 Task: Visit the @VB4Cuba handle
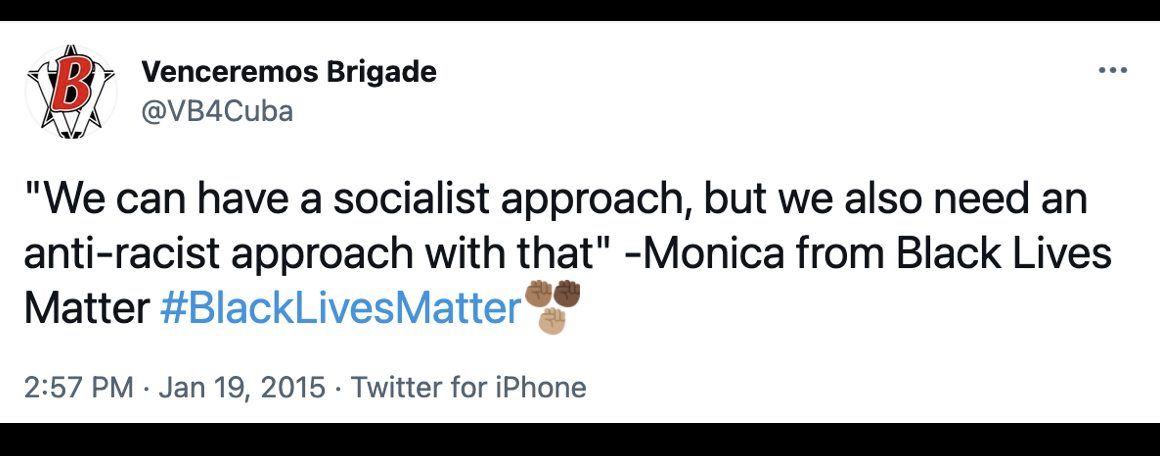217,111
